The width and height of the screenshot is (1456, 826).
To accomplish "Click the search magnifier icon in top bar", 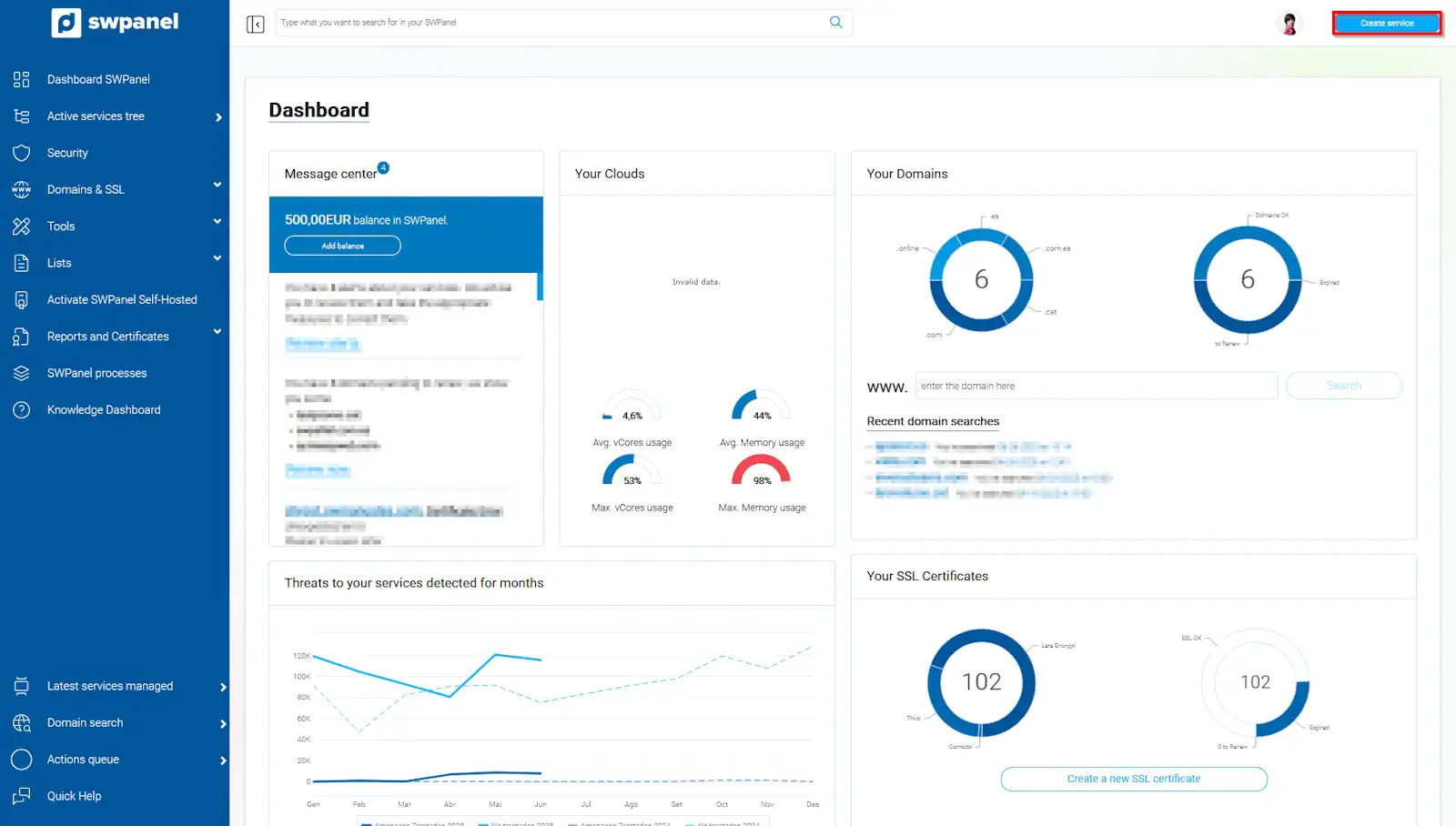I will coord(835,23).
